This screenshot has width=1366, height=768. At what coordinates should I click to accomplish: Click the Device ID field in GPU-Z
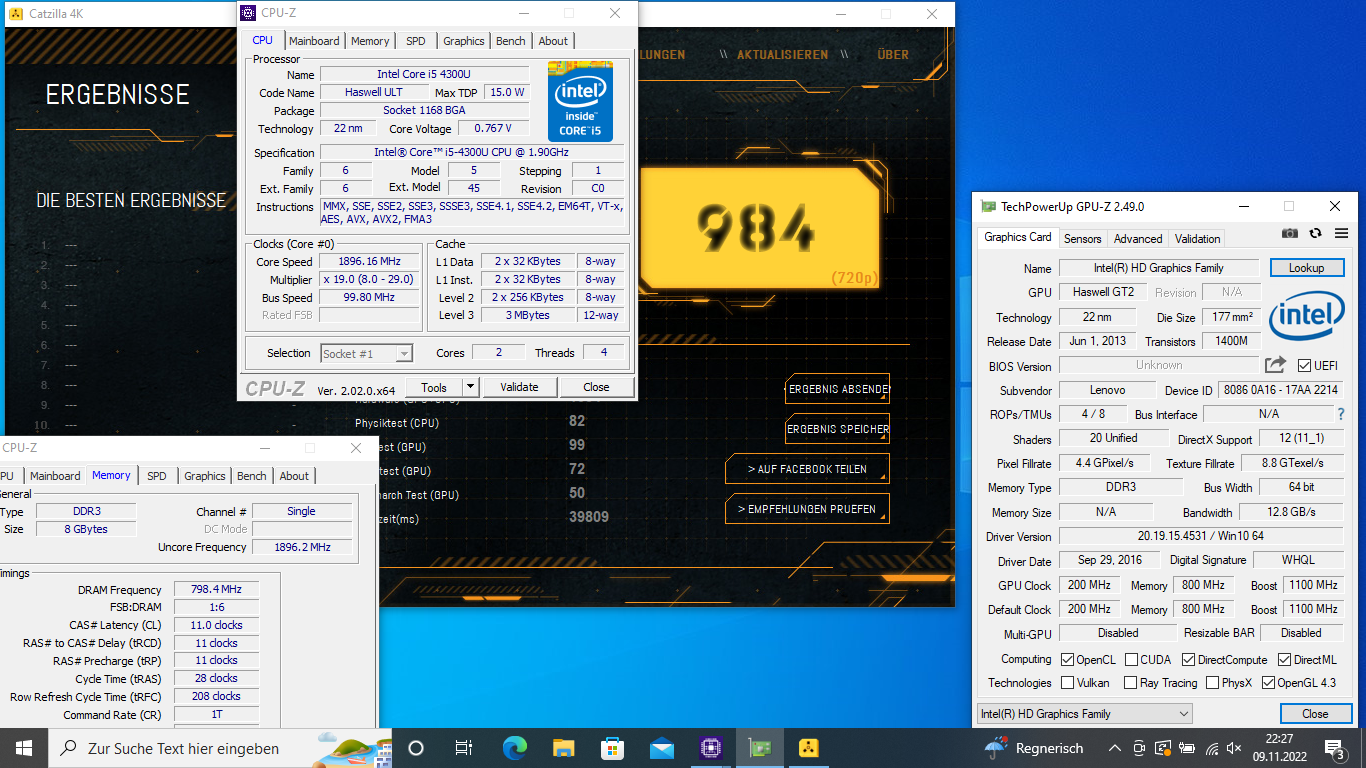click(1282, 390)
